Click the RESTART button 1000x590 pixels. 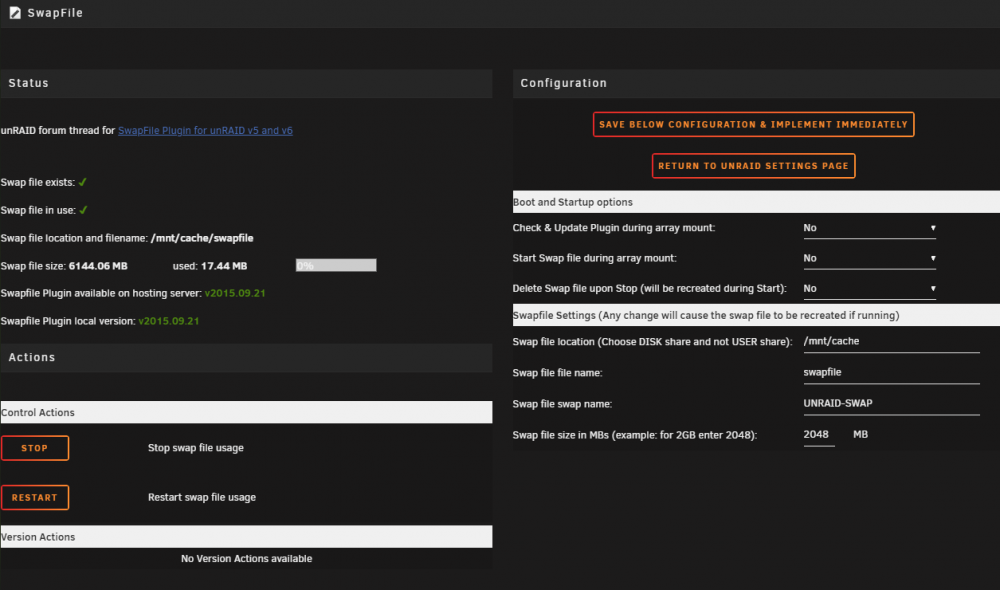pyautogui.click(x=35, y=498)
